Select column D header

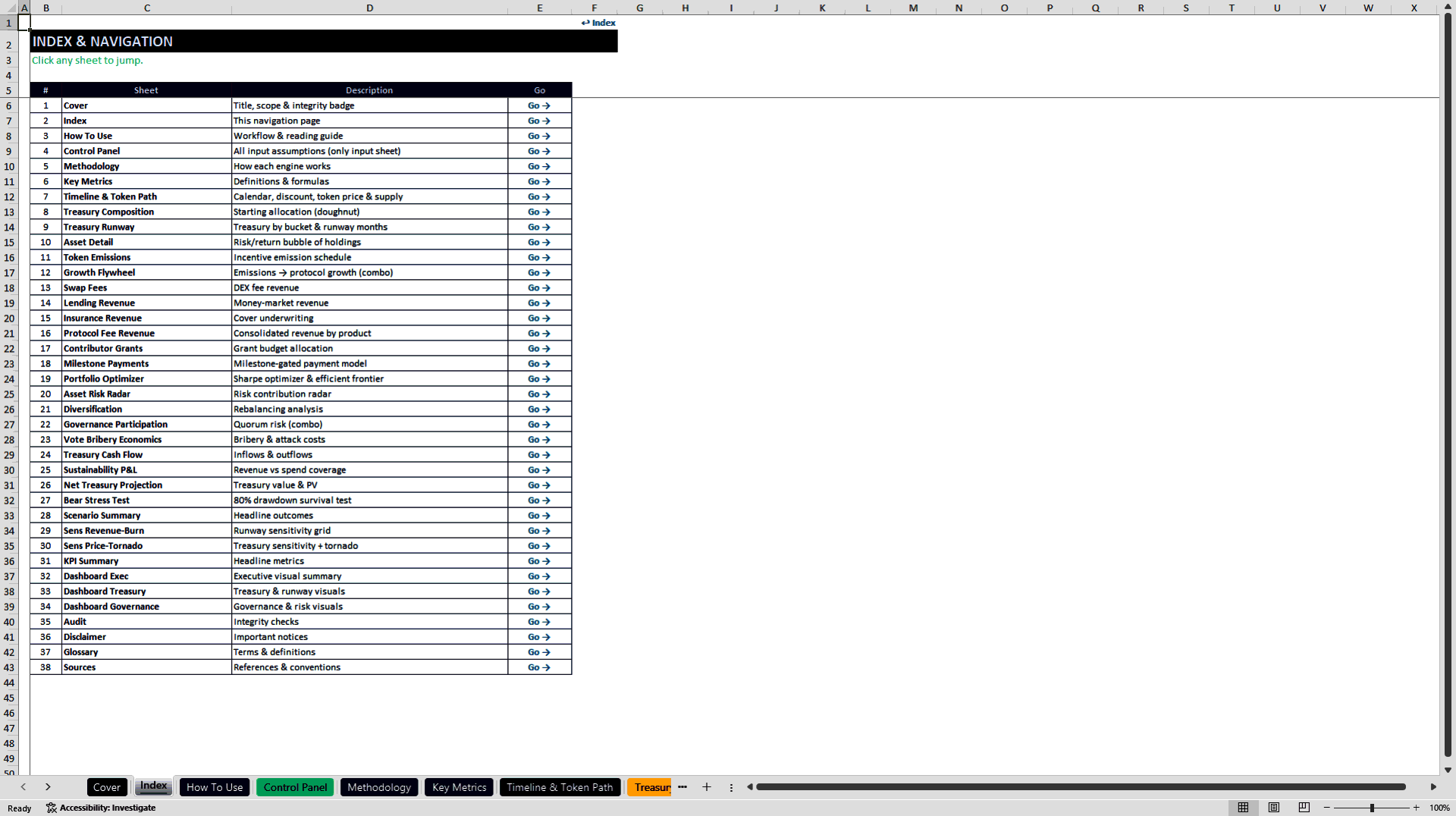tap(369, 8)
